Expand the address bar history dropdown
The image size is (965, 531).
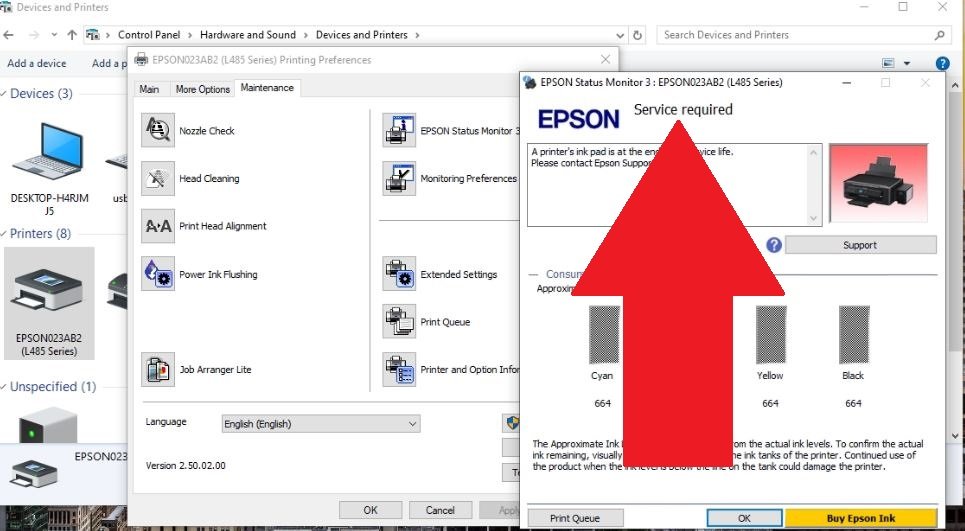point(620,35)
